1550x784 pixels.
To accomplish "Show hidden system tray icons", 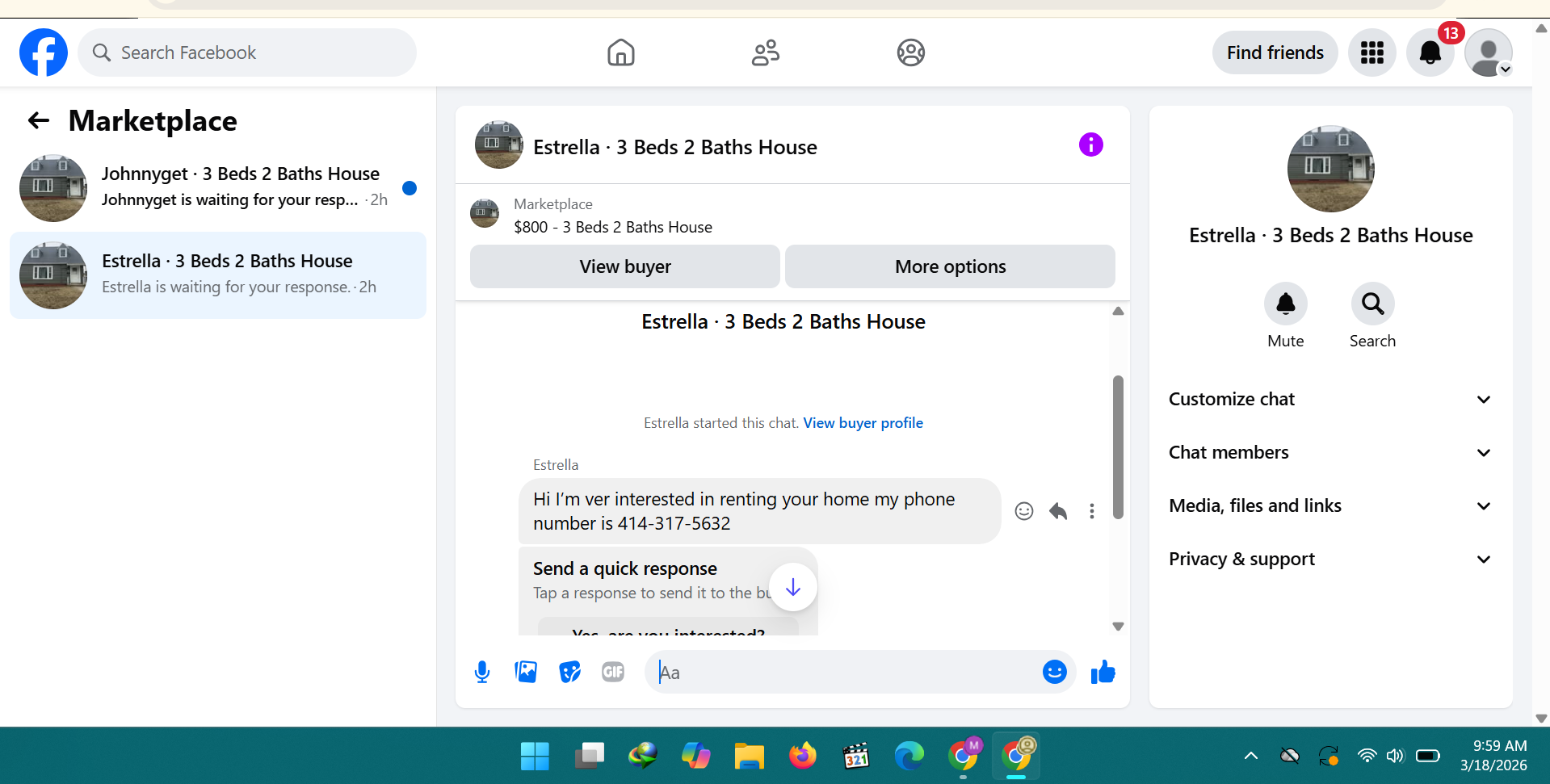I will (1250, 756).
